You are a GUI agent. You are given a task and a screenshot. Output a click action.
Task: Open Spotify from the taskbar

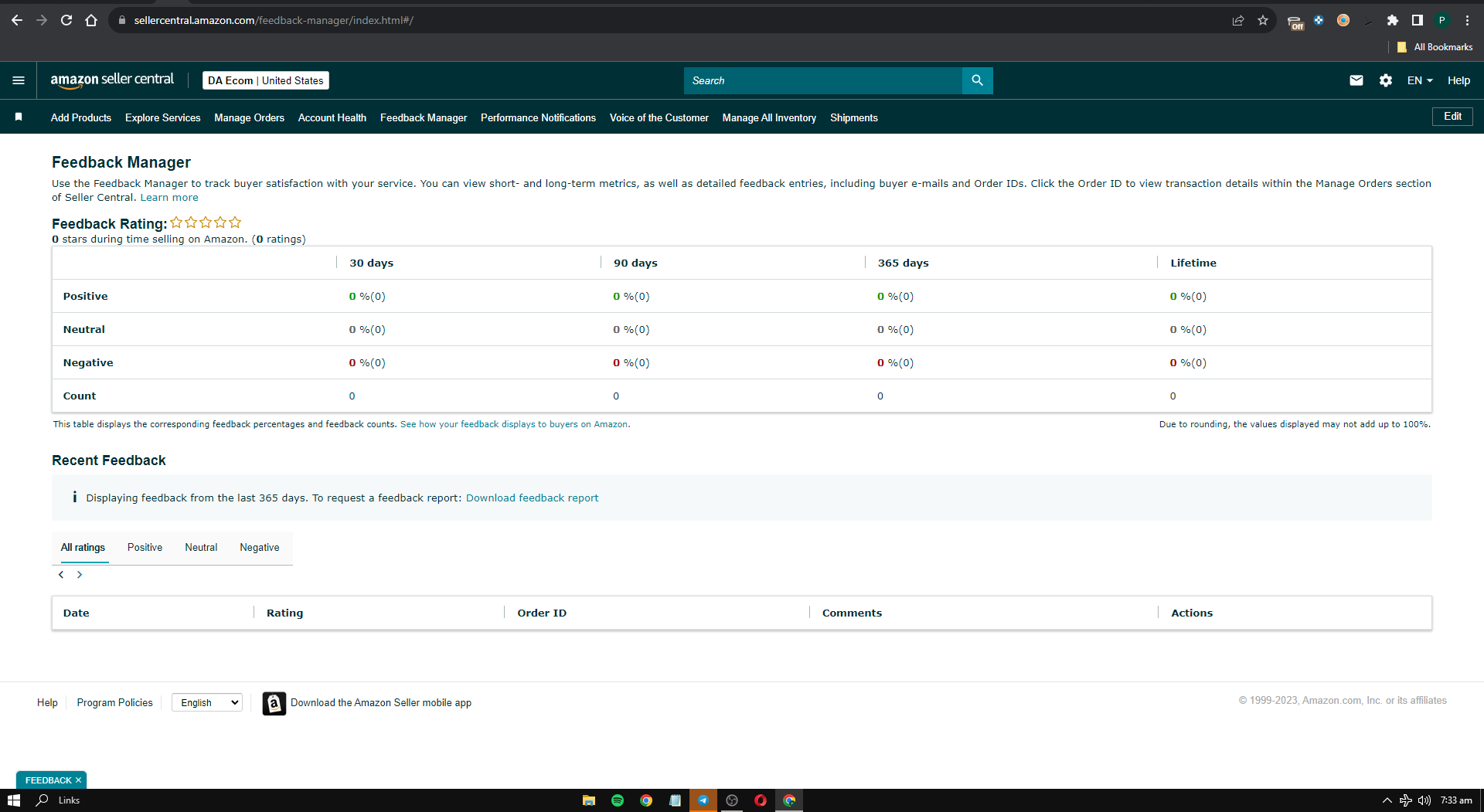618,800
